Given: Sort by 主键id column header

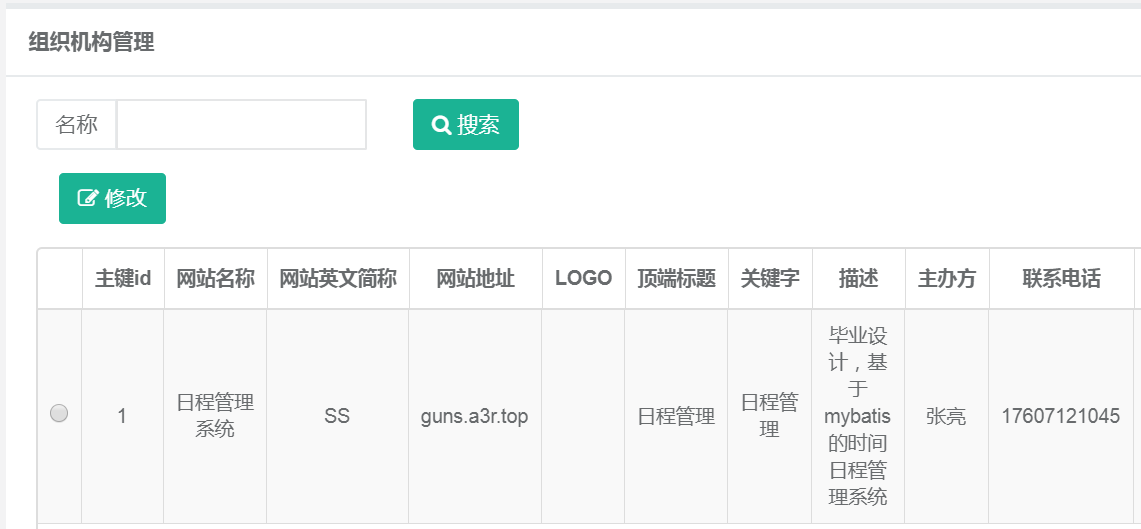Looking at the screenshot, I should tap(123, 279).
